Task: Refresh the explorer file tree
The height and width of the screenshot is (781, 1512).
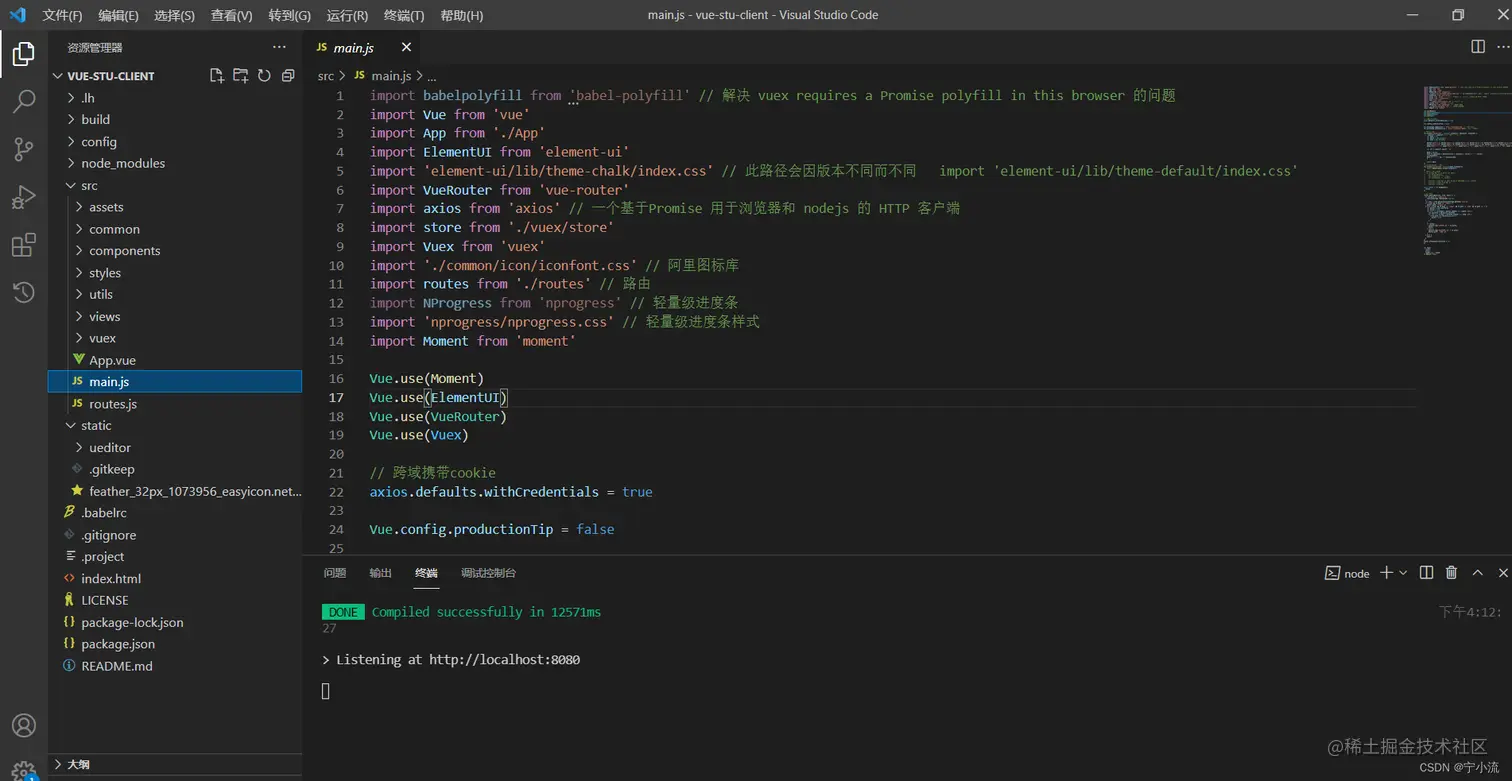Action: pyautogui.click(x=264, y=75)
